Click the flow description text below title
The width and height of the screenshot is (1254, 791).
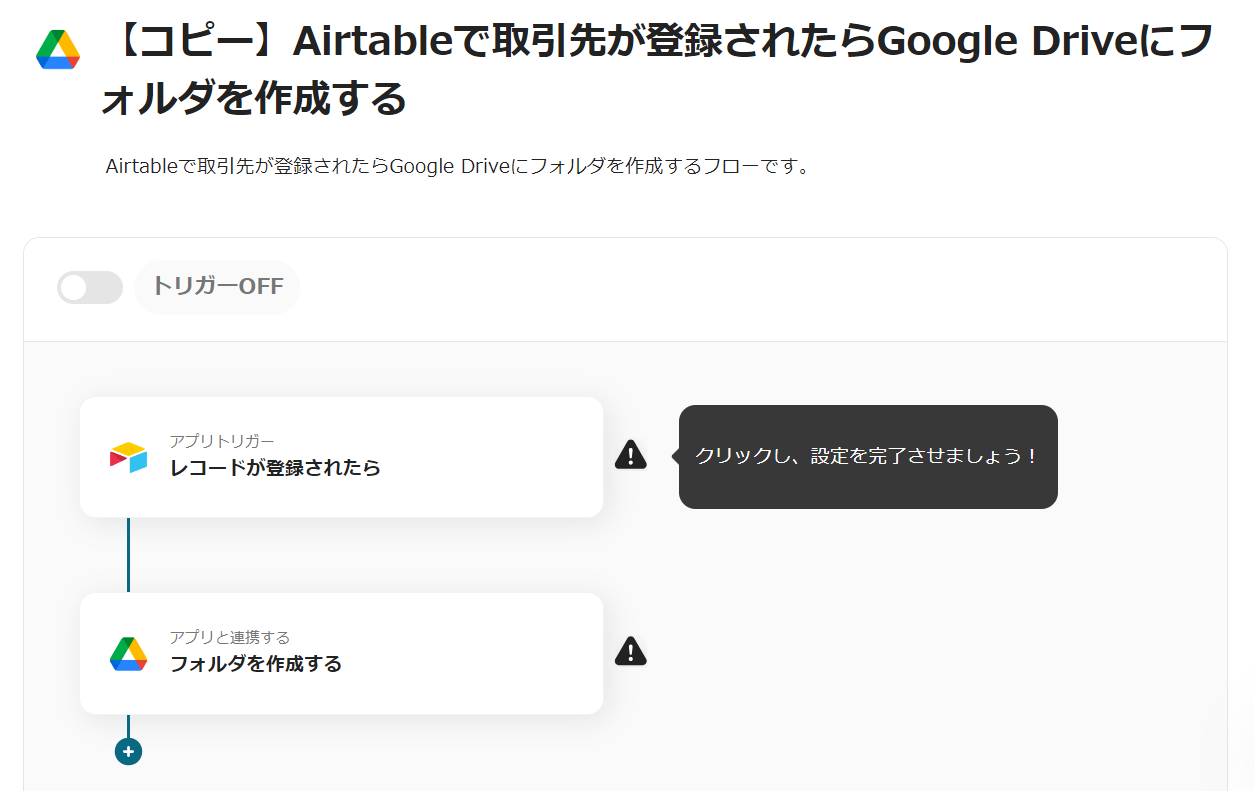click(457, 167)
